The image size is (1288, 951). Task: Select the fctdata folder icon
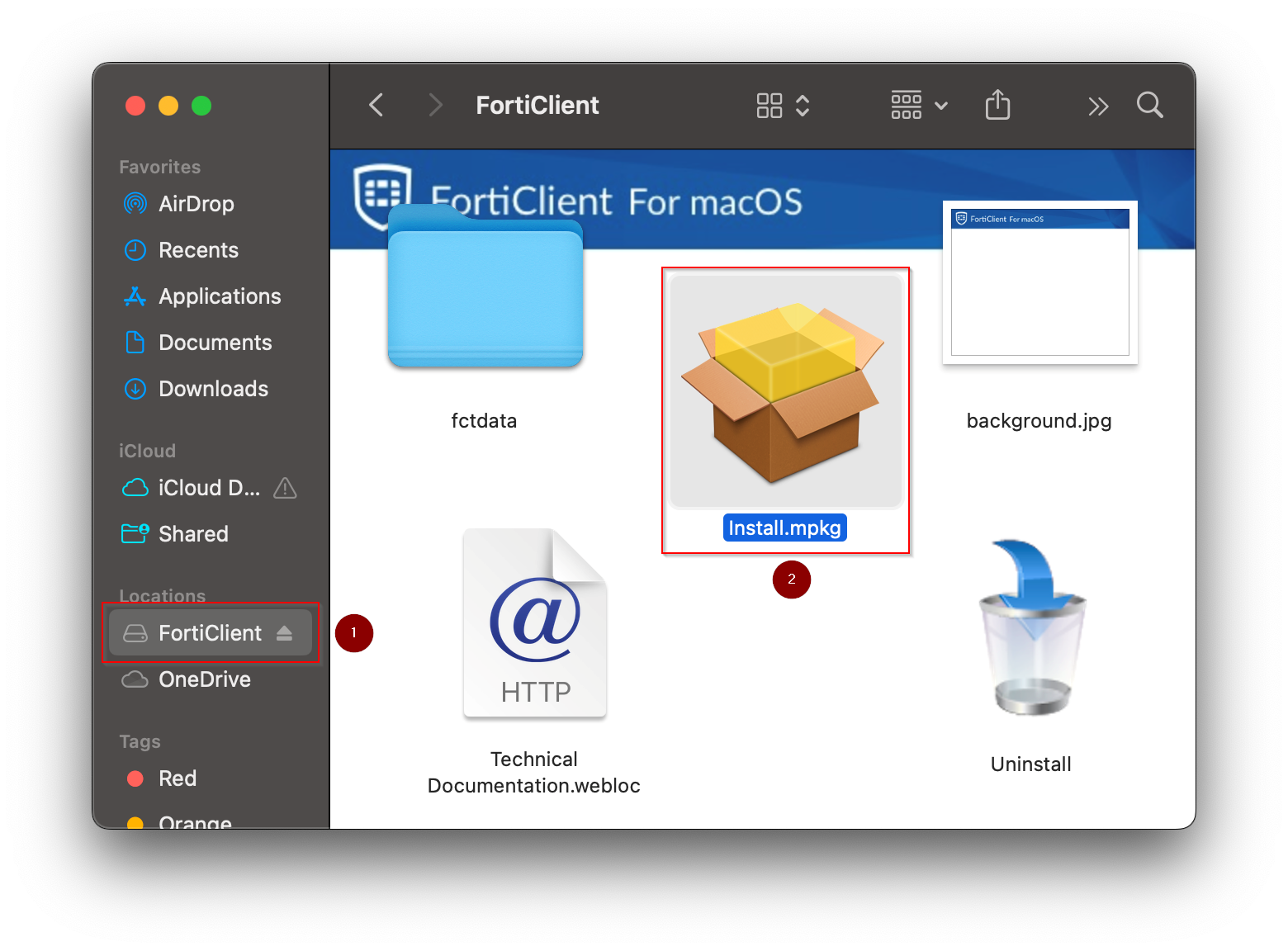pos(485,286)
